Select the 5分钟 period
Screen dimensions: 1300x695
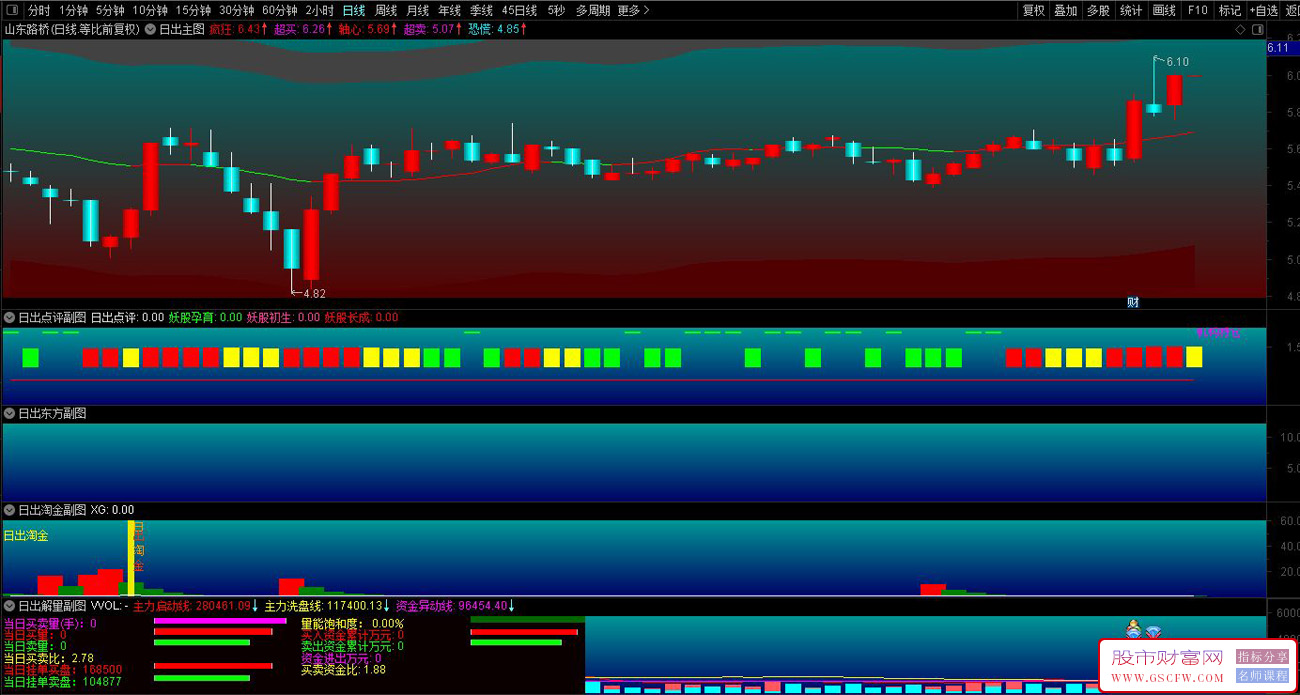[110, 10]
